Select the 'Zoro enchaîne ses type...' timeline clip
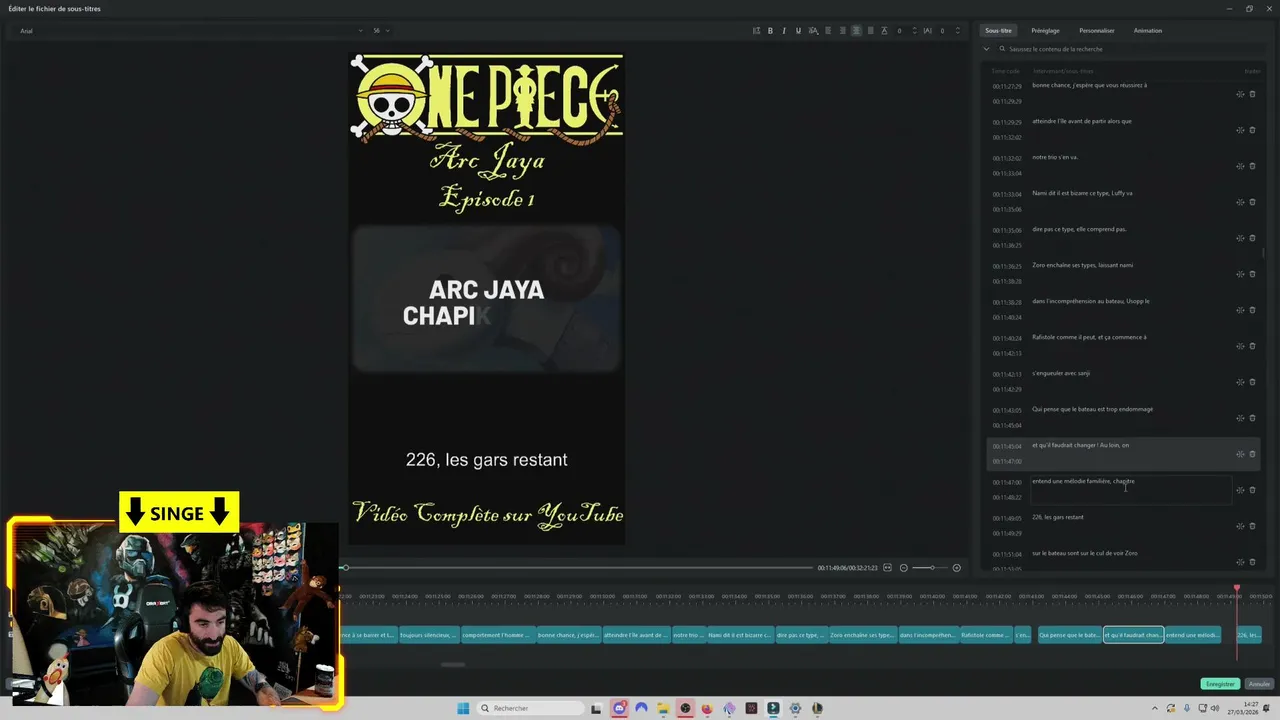The image size is (1280, 720). [x=862, y=635]
